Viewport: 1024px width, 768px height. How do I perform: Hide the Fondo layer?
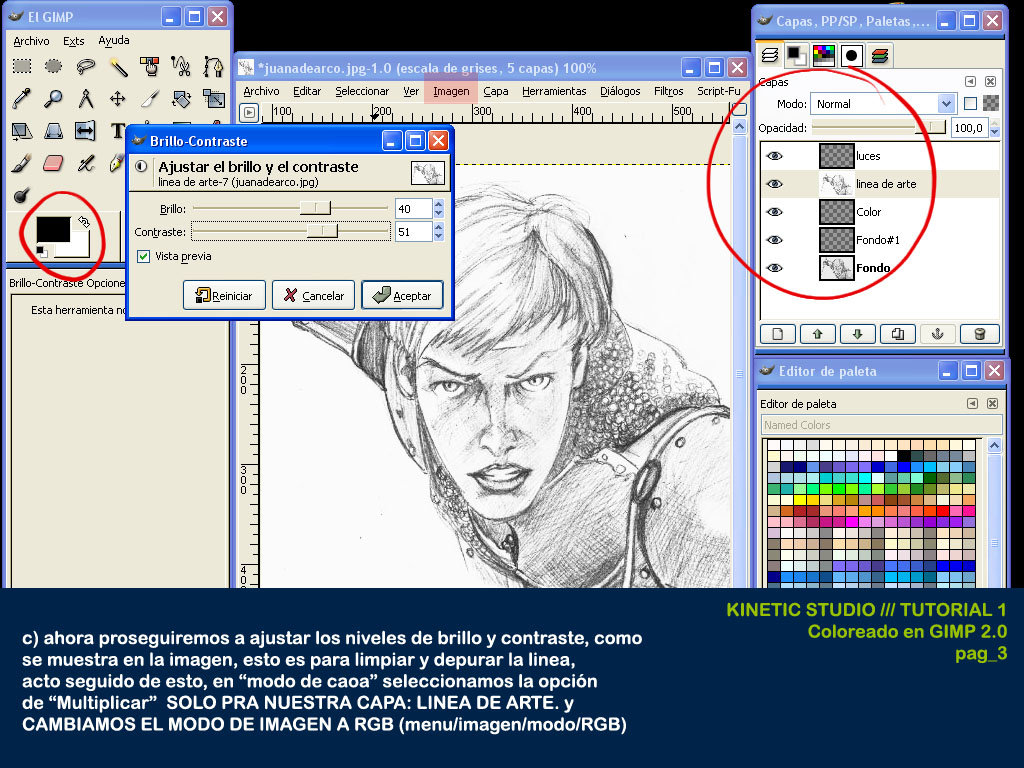click(775, 268)
